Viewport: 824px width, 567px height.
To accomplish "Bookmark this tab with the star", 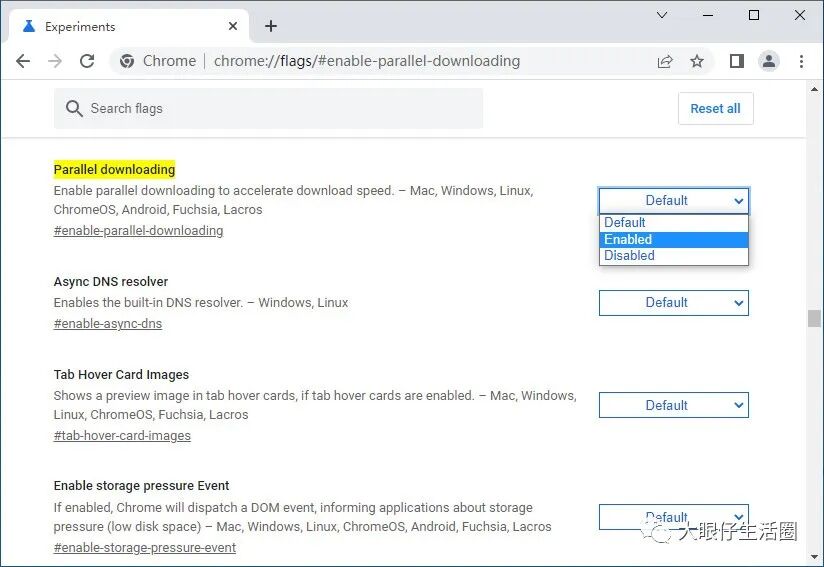I will (697, 61).
